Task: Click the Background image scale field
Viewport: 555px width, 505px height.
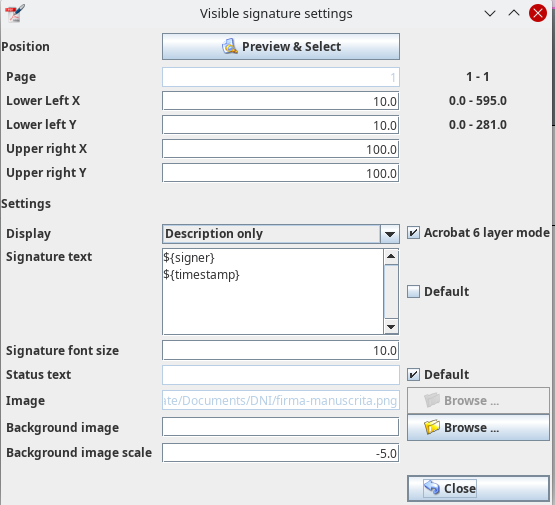Action: [x=281, y=453]
